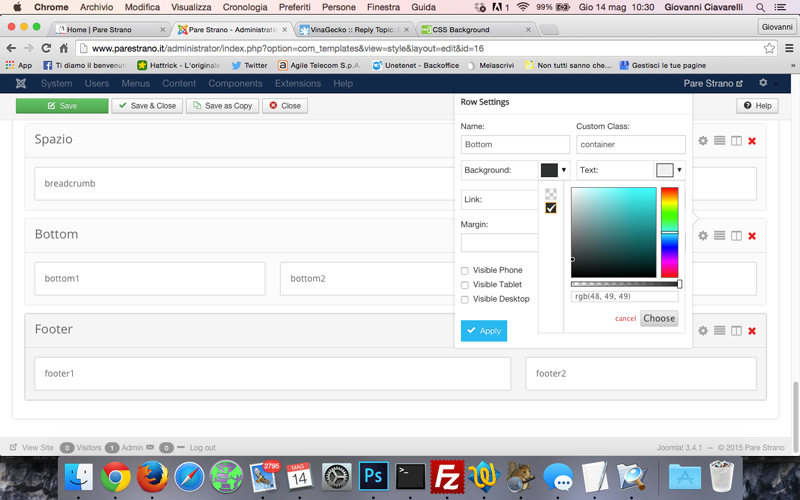The image size is (800, 500).
Task: Launch FileZilla from the dock
Action: (447, 476)
